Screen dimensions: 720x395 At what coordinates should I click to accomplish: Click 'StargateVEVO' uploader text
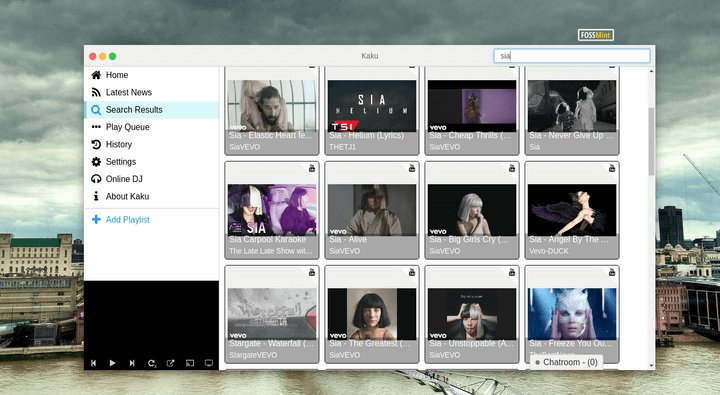click(x=253, y=355)
